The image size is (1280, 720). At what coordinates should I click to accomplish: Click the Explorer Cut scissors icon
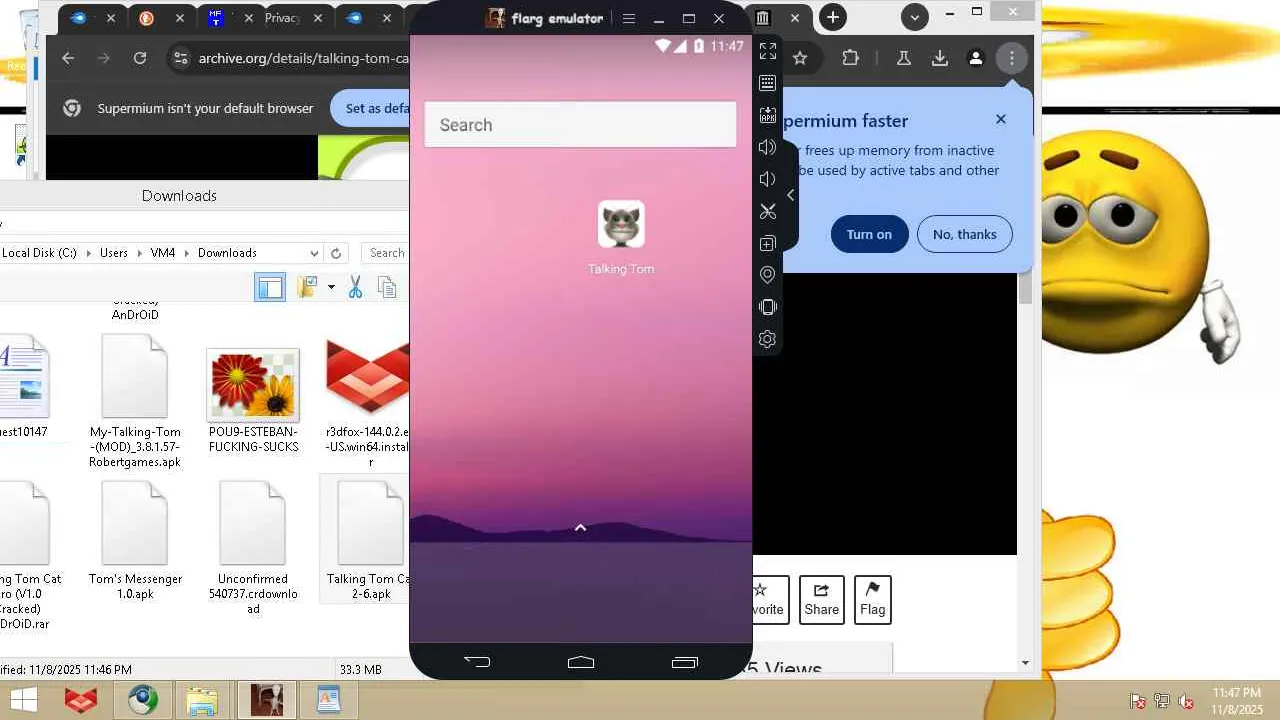tap(355, 288)
